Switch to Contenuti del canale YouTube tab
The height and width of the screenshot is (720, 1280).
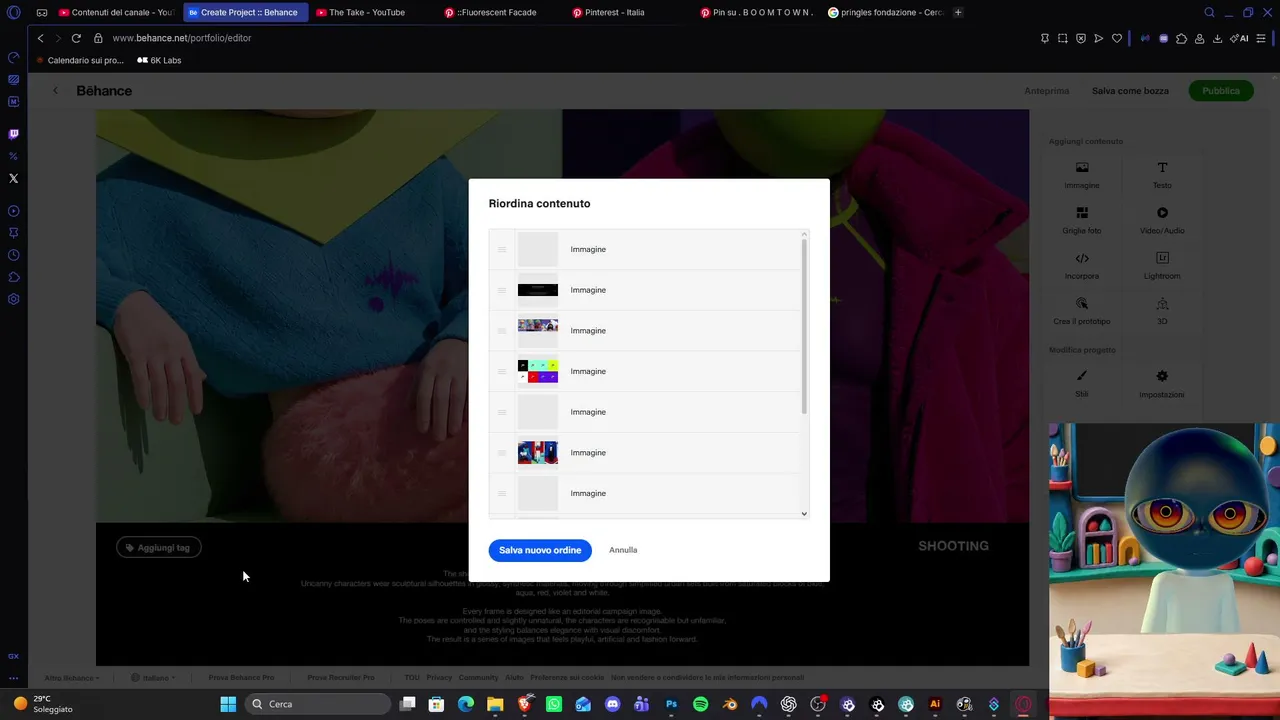pos(116,13)
